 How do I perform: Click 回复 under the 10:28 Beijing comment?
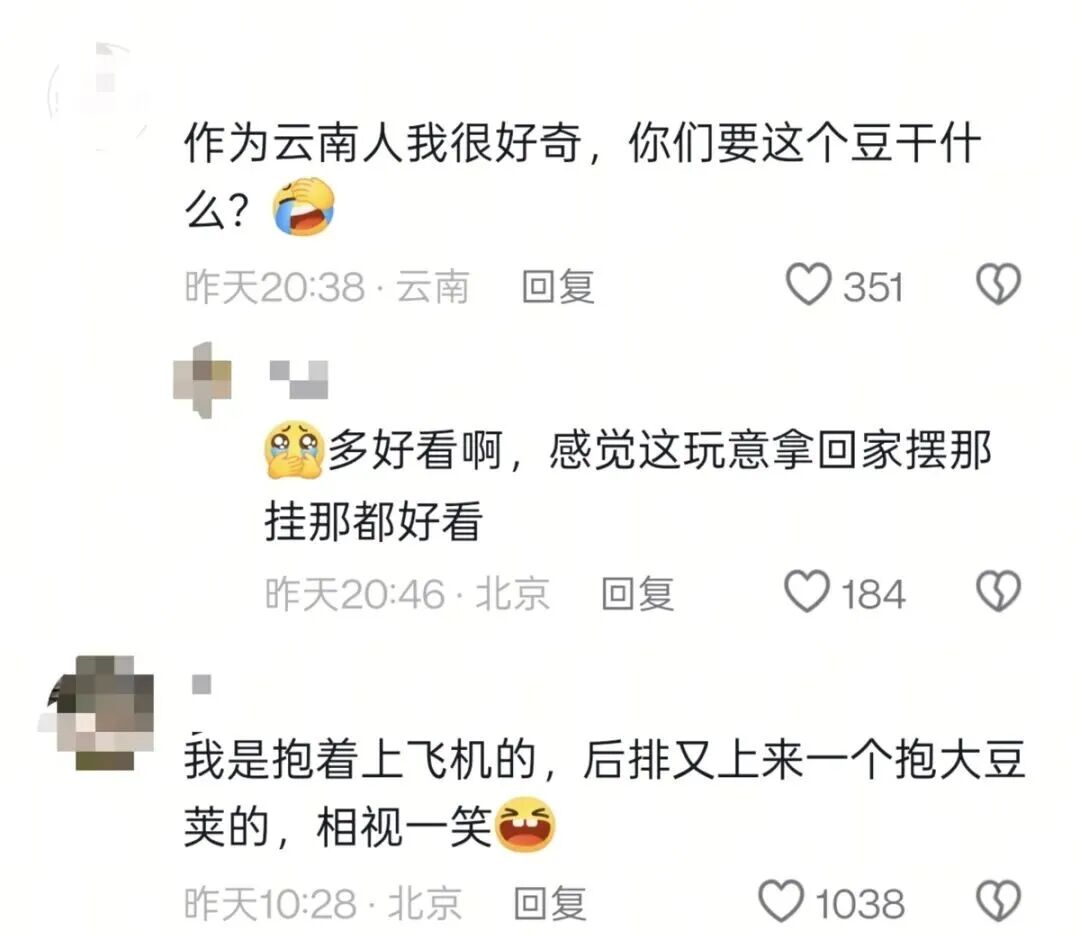point(550,903)
